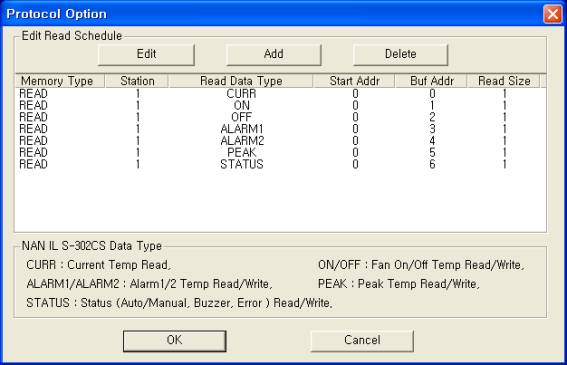Click the Delete button
The image size is (567, 365).
click(x=400, y=55)
